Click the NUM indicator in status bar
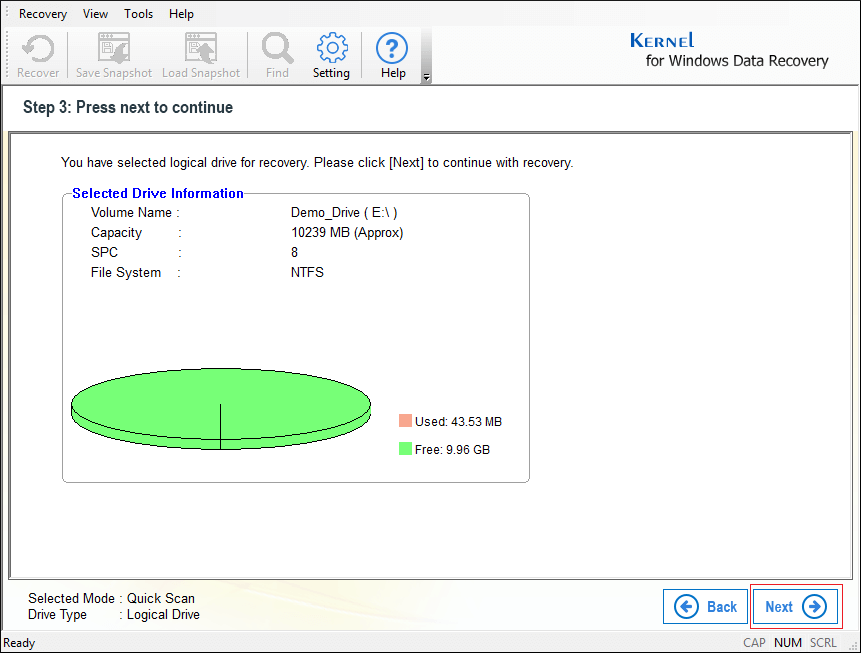861x653 pixels. [x=788, y=643]
